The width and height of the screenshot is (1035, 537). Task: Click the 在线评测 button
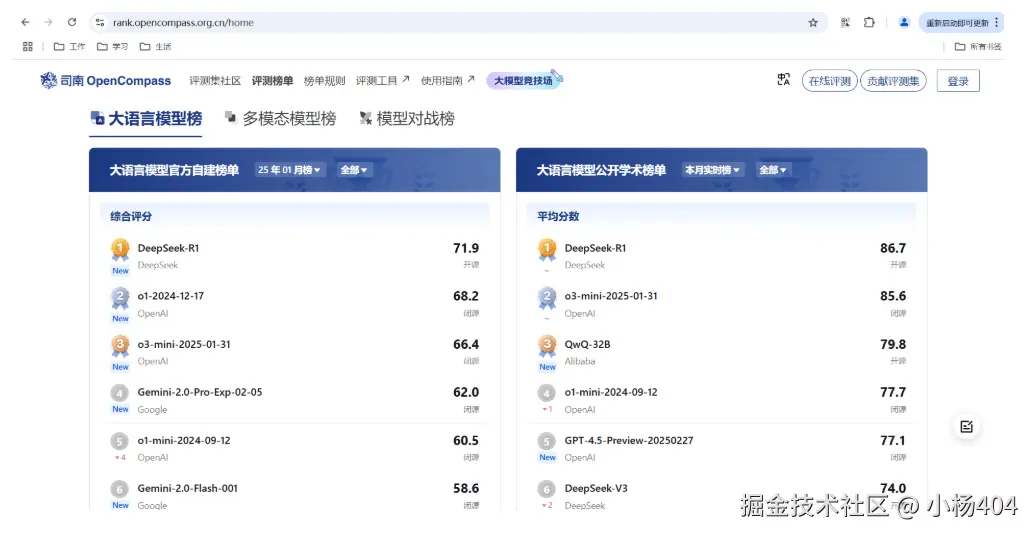coord(830,81)
